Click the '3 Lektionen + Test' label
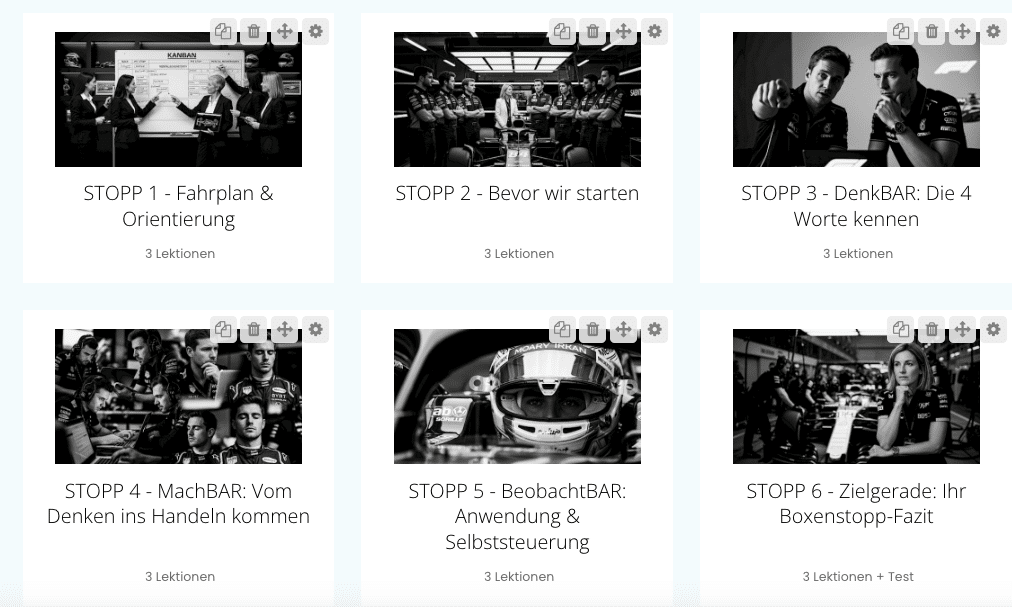The width and height of the screenshot is (1012, 607). point(858,577)
